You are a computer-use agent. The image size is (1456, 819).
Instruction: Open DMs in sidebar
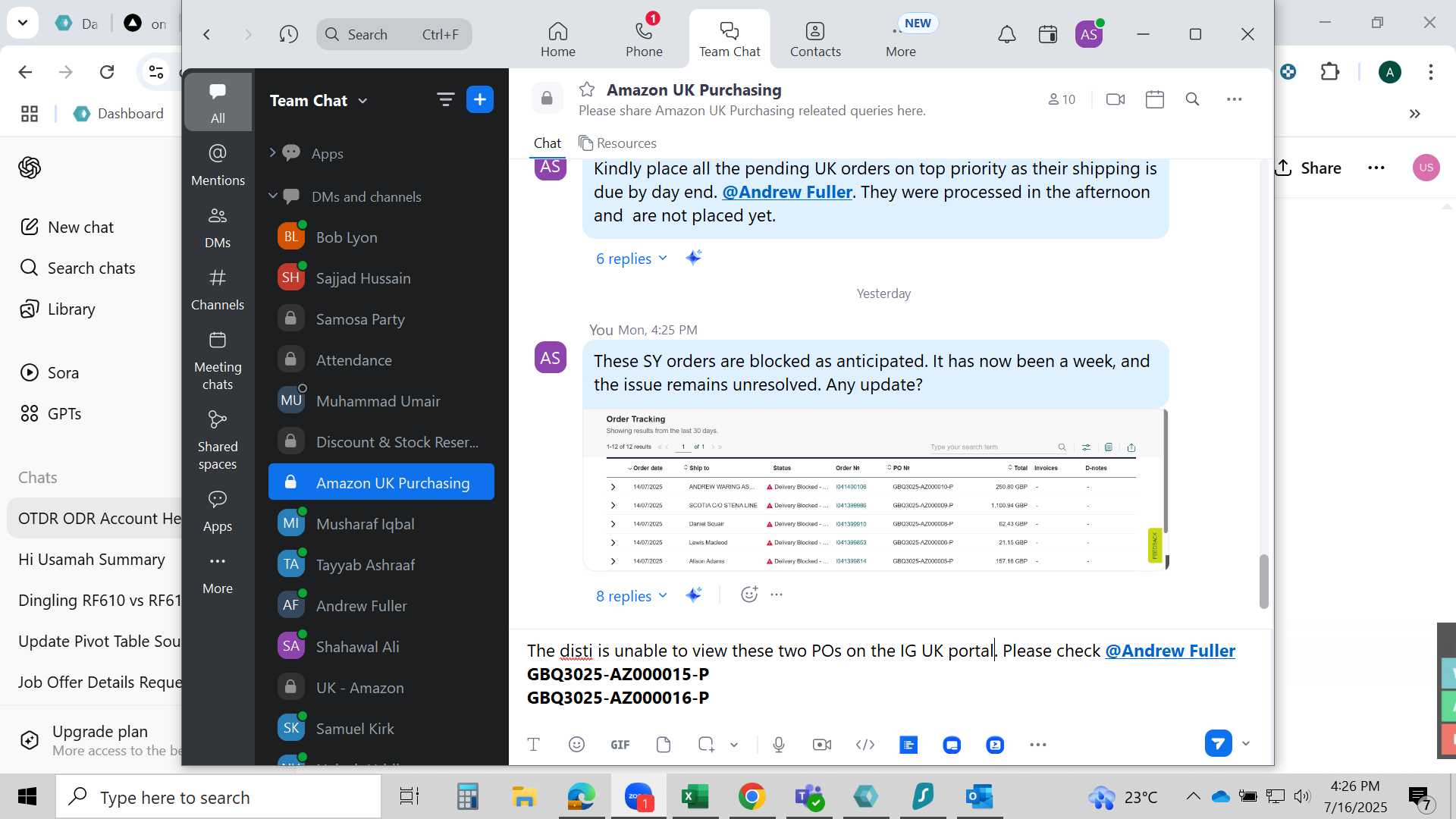click(218, 227)
